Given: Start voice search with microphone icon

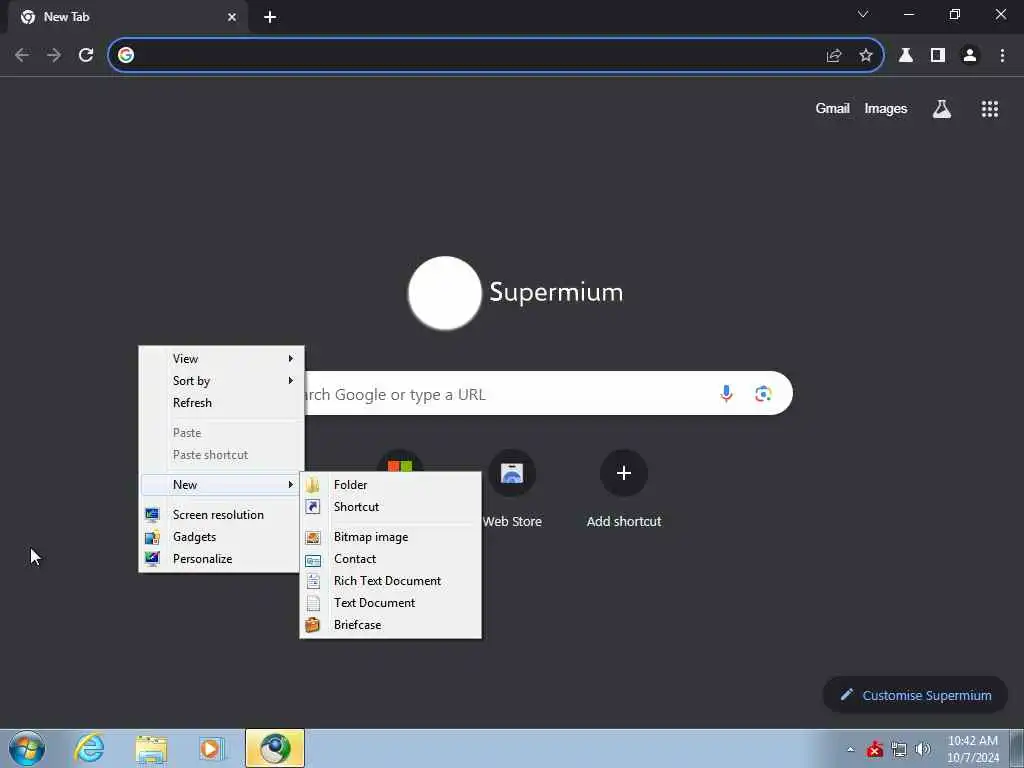Looking at the screenshot, I should tap(726, 394).
